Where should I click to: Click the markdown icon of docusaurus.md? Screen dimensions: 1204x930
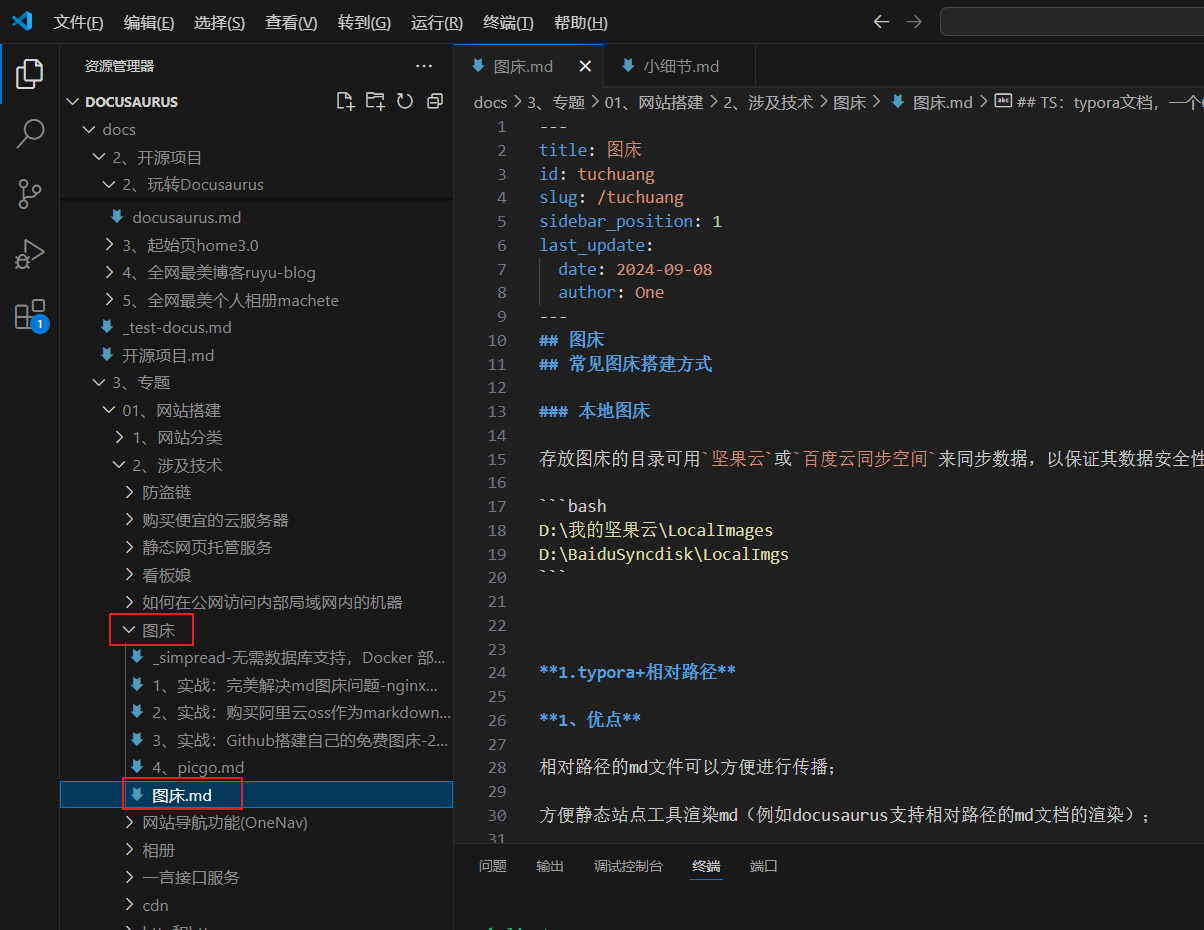coord(117,217)
